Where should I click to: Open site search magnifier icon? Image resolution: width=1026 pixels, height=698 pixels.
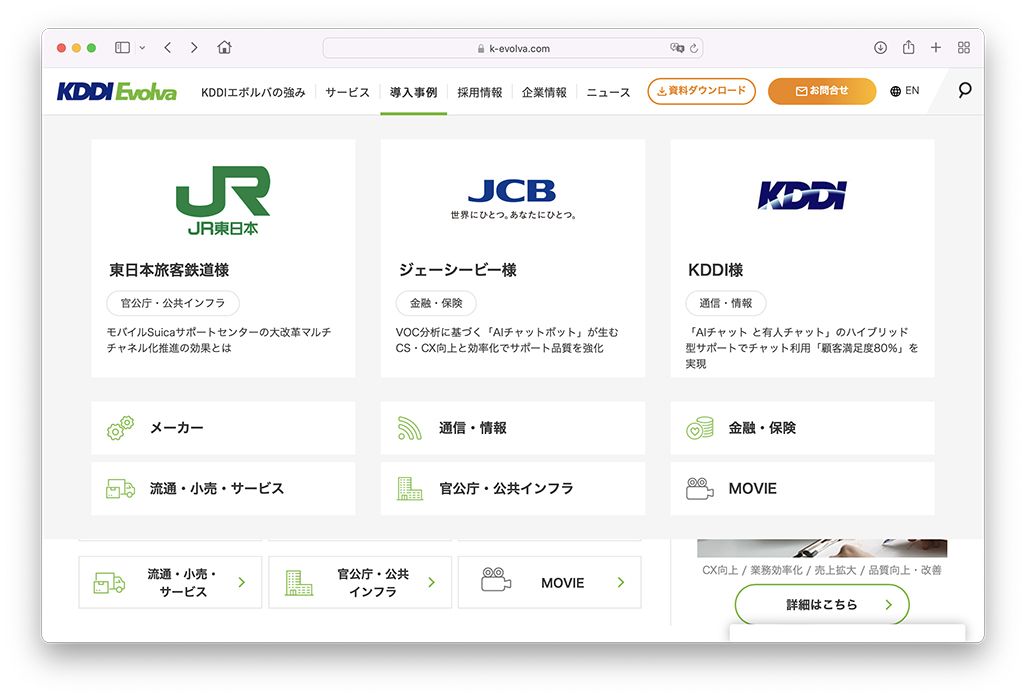point(964,90)
